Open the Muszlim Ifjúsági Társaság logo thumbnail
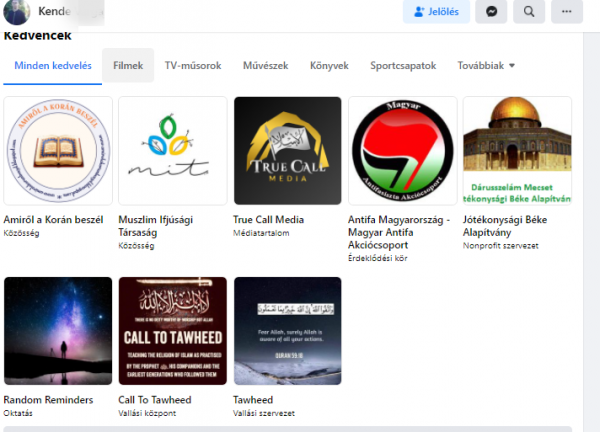This screenshot has height=432, width=600. (x=173, y=151)
